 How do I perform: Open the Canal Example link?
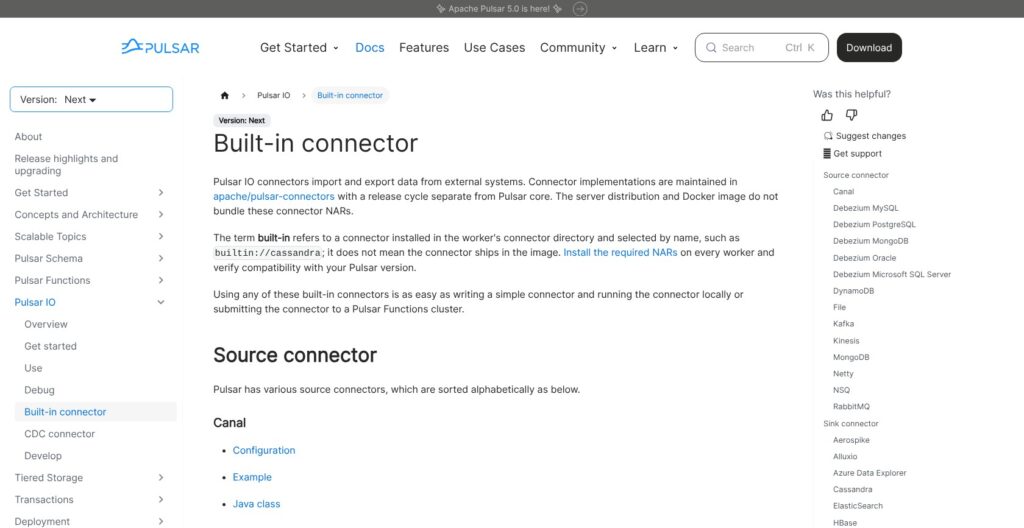pos(252,477)
